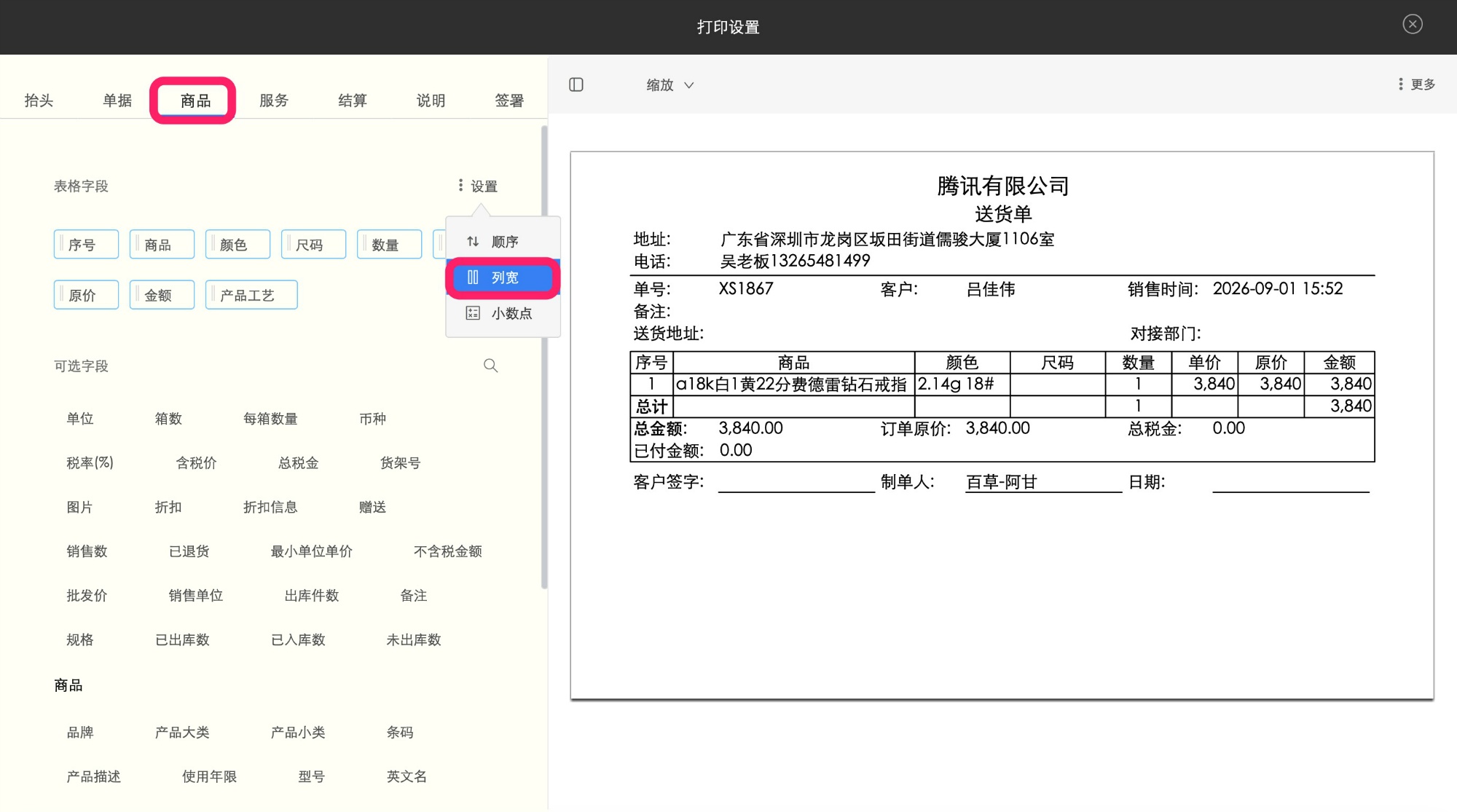Viewport: 1457px width, 812px height.
Task: Open the 结算 tab
Action: click(x=353, y=100)
